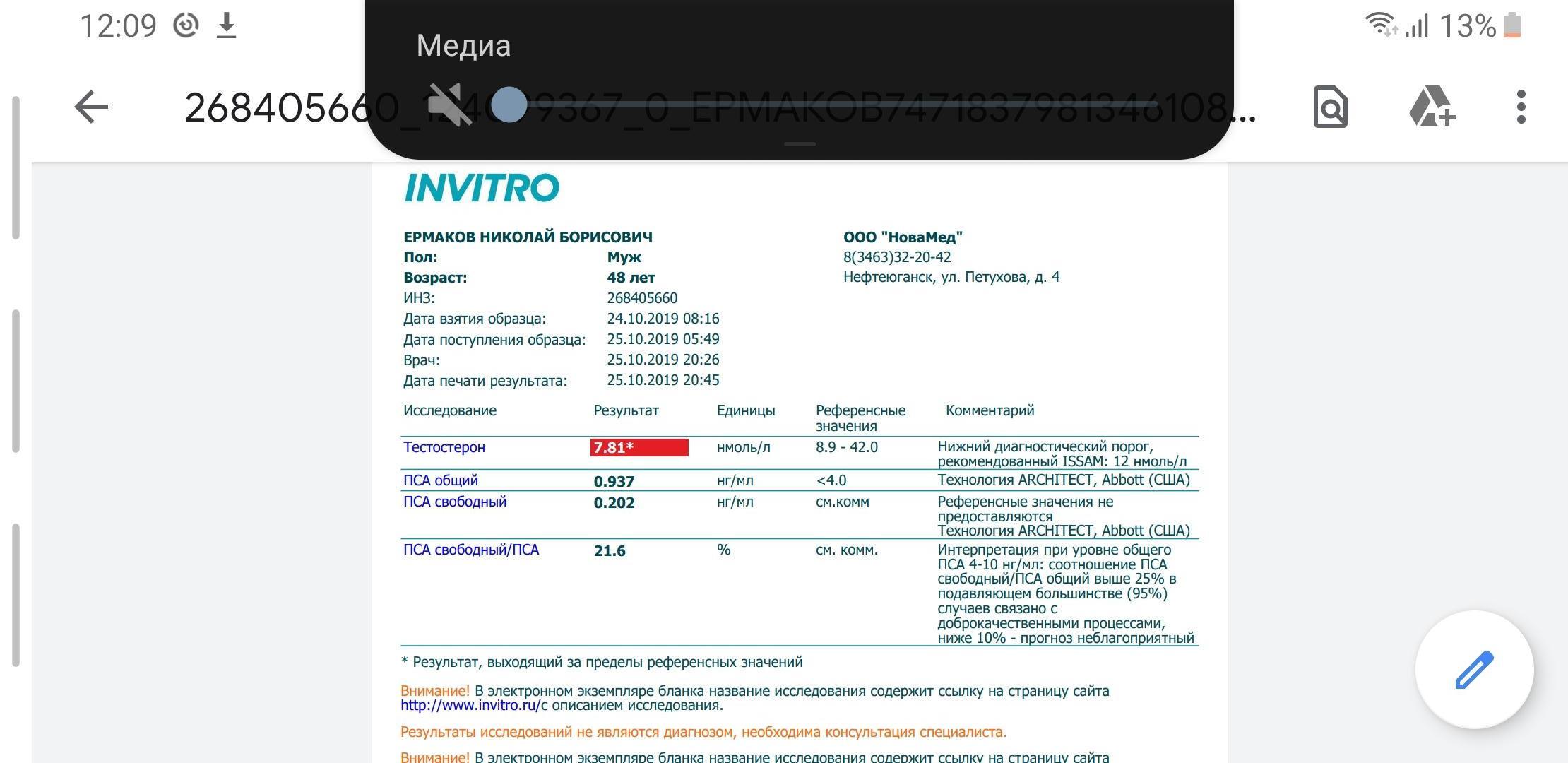Tap the sync status bar icon
The width and height of the screenshot is (1568, 763).
click(x=186, y=26)
